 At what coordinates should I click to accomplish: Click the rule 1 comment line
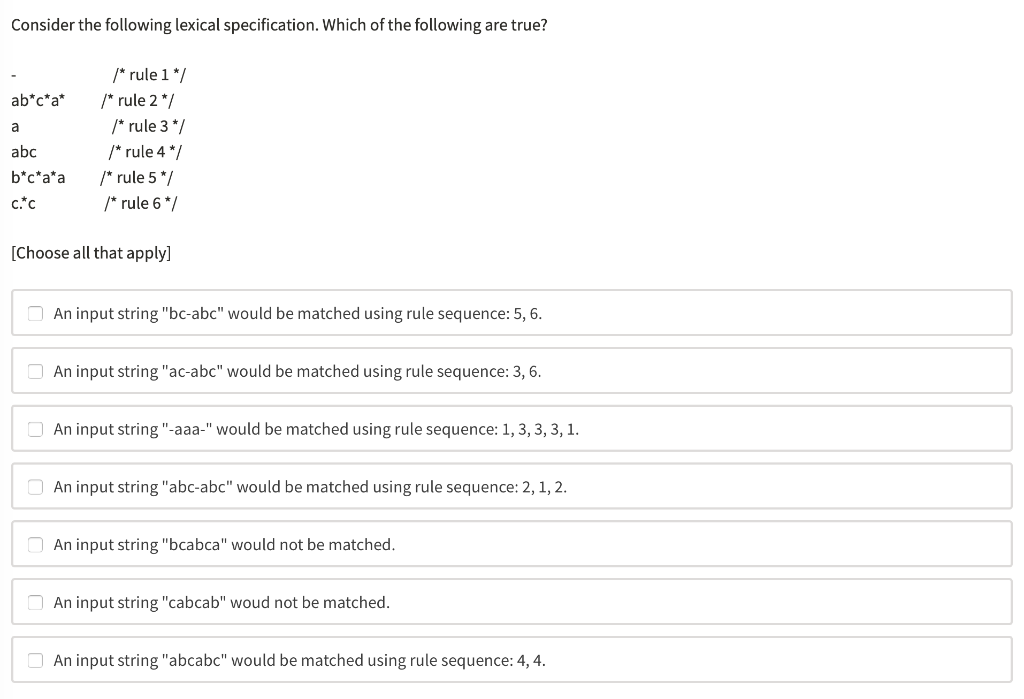[148, 74]
